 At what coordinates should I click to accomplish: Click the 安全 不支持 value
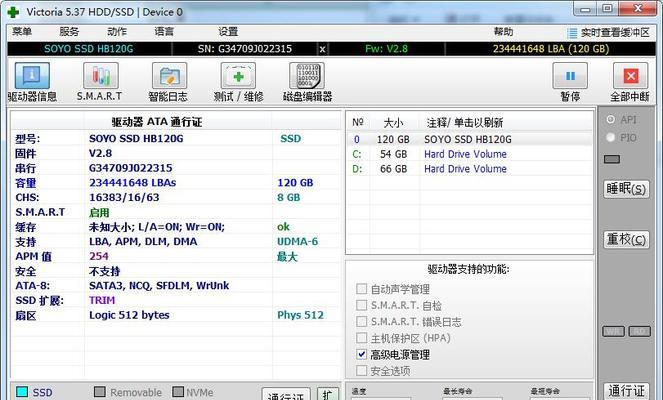click(x=104, y=271)
